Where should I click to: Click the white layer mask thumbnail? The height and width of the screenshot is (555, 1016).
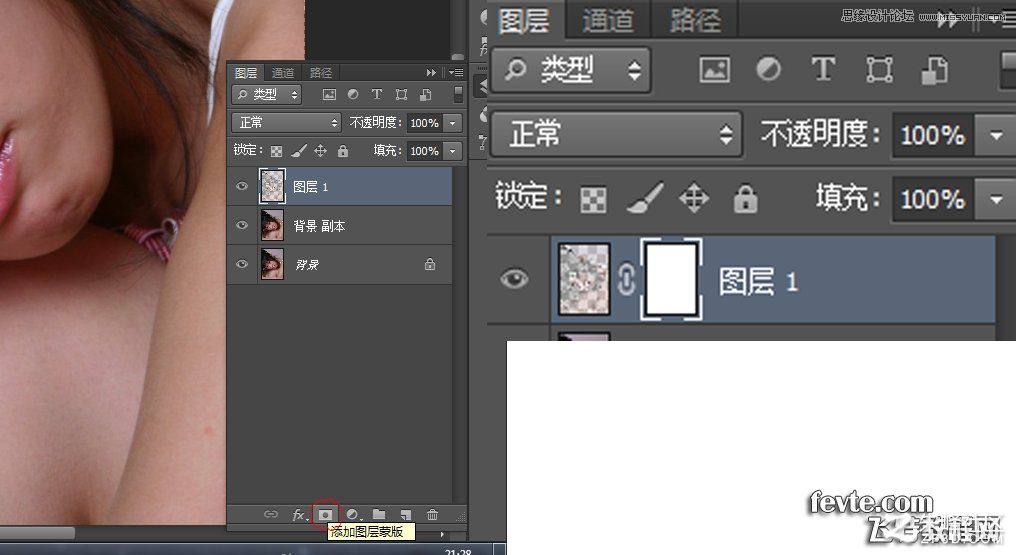pyautogui.click(x=671, y=279)
